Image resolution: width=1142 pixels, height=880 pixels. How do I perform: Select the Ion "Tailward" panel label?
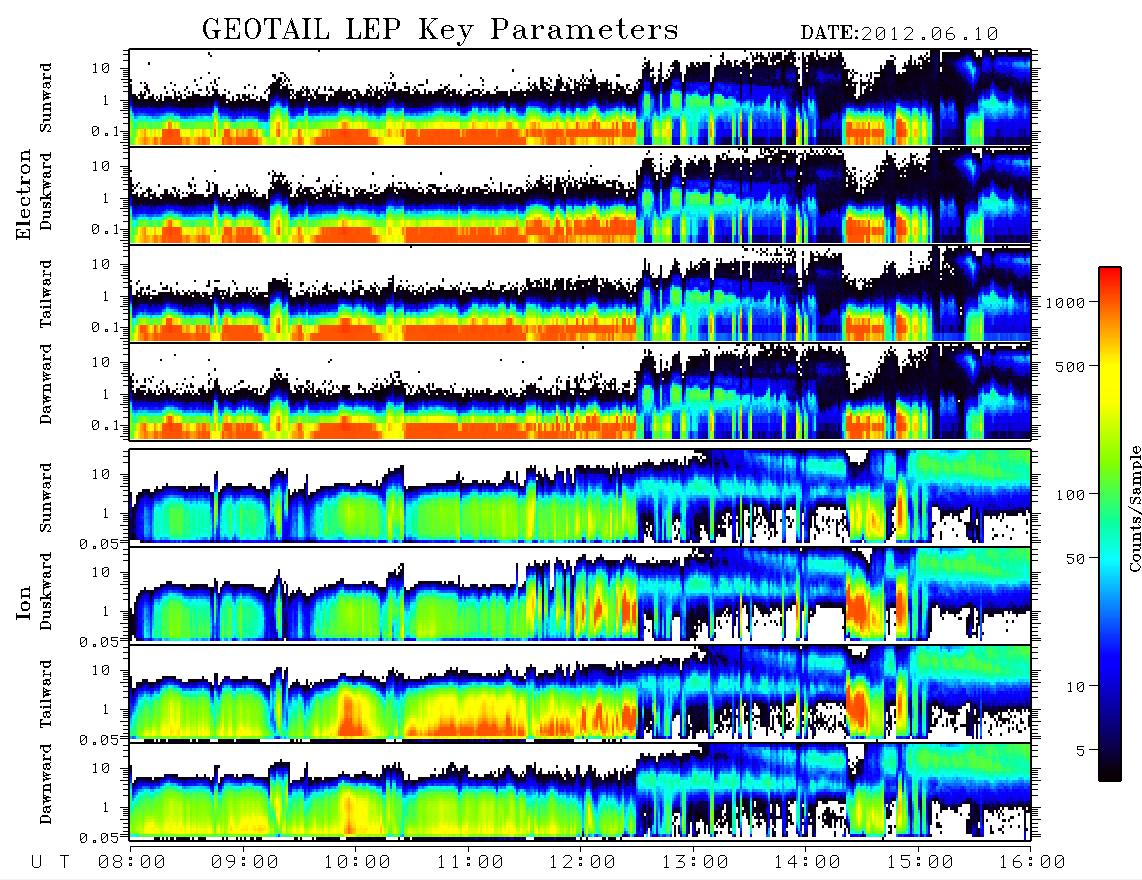coord(46,694)
